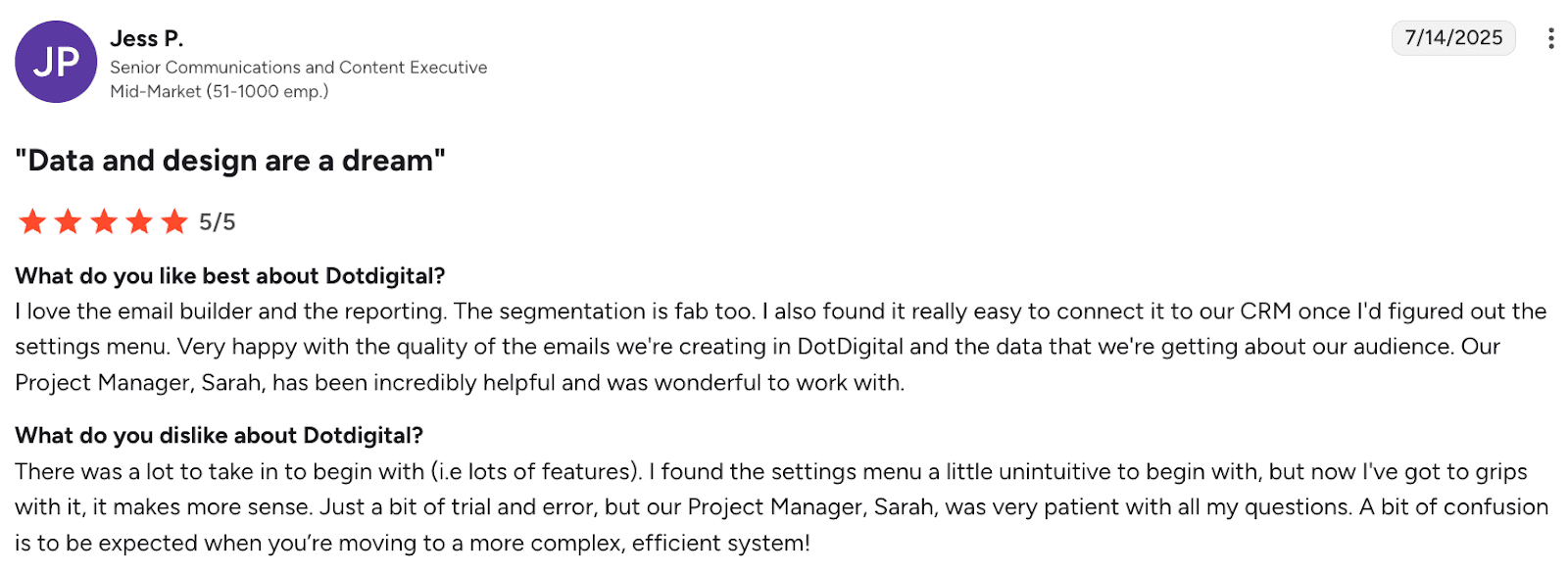
Task: Click the fourth red rating star
Action: point(139,221)
